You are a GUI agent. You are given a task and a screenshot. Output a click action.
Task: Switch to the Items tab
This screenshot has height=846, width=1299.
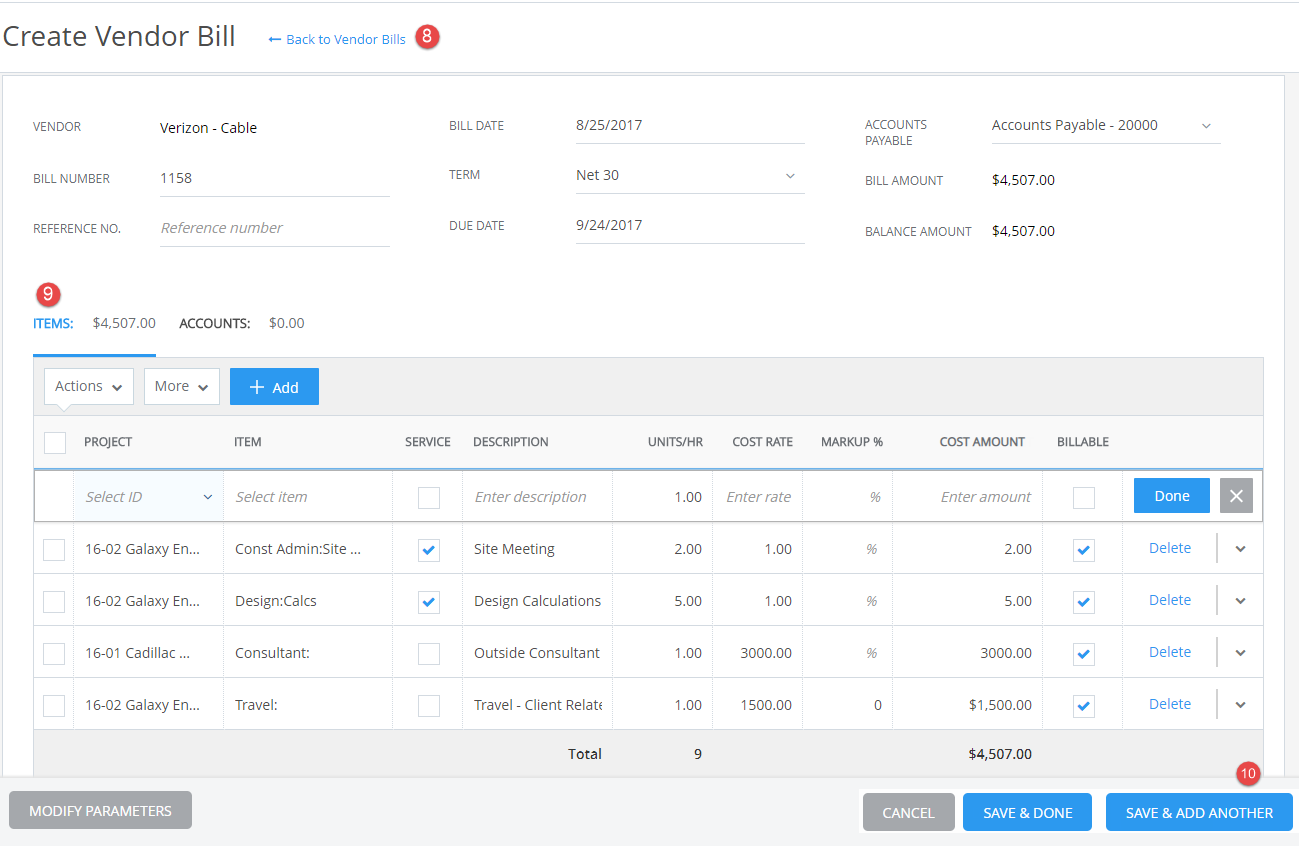click(94, 323)
